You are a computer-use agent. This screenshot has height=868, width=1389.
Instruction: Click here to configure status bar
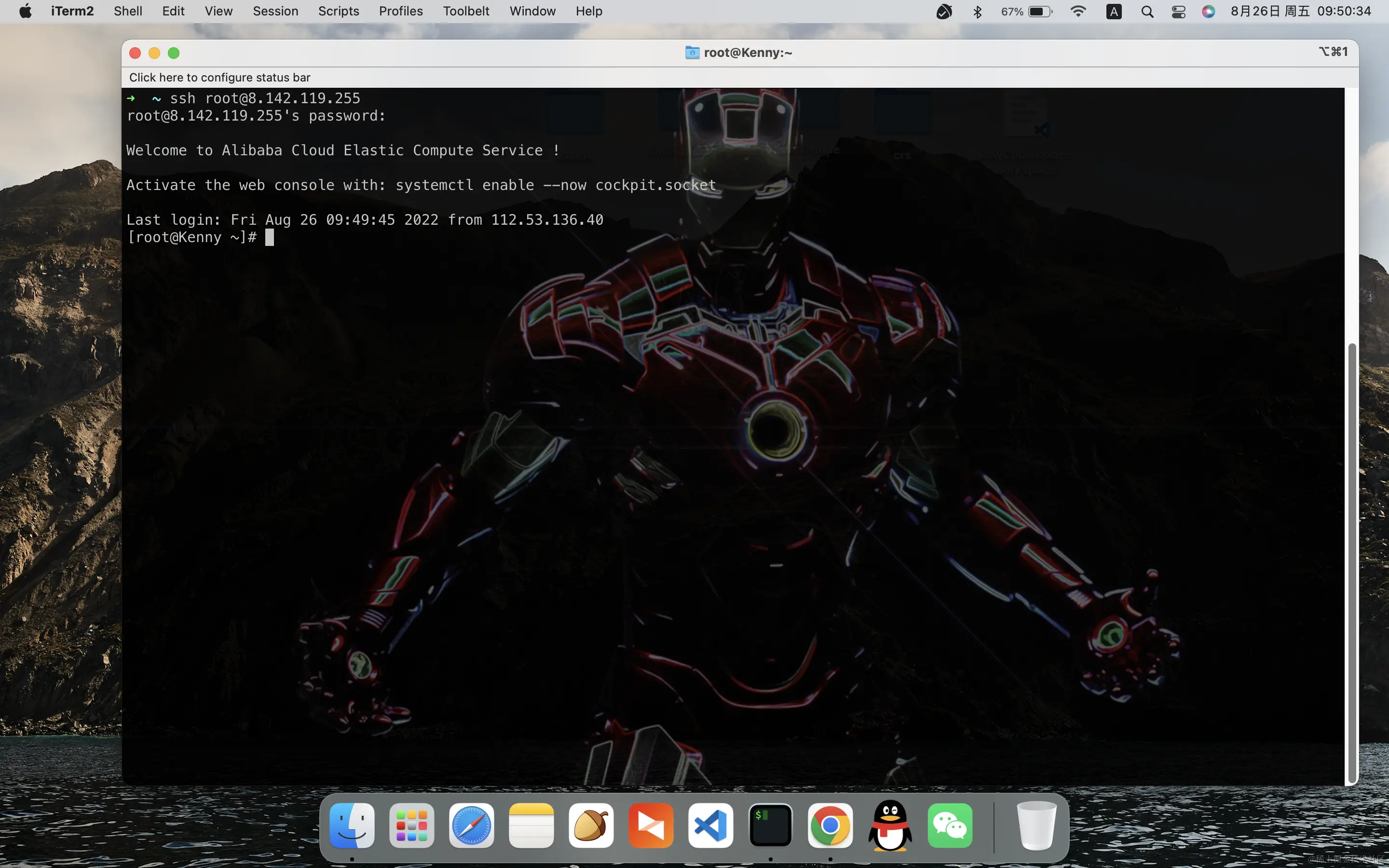click(x=220, y=78)
